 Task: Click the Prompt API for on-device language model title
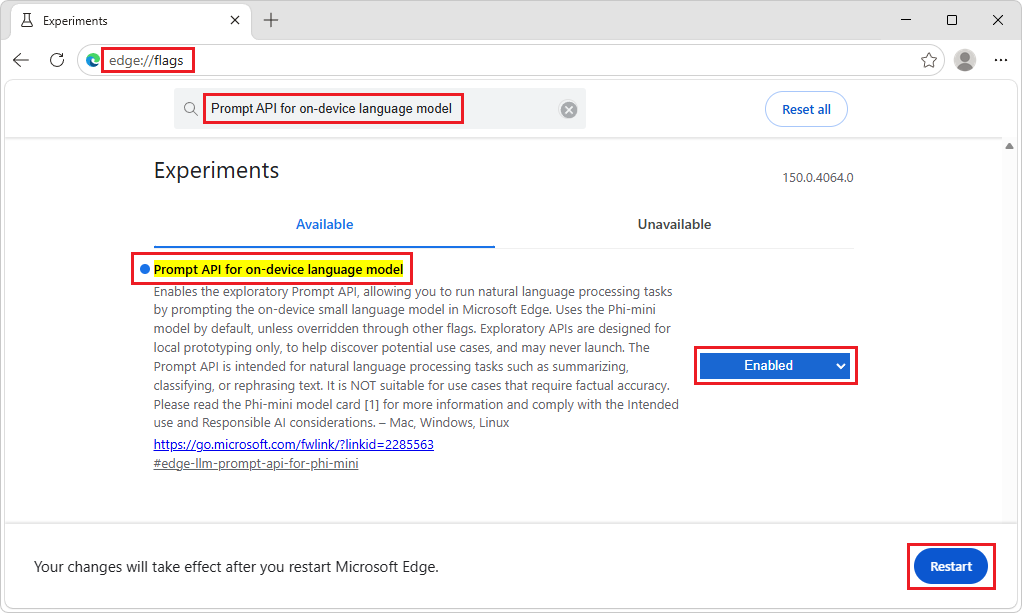click(278, 269)
